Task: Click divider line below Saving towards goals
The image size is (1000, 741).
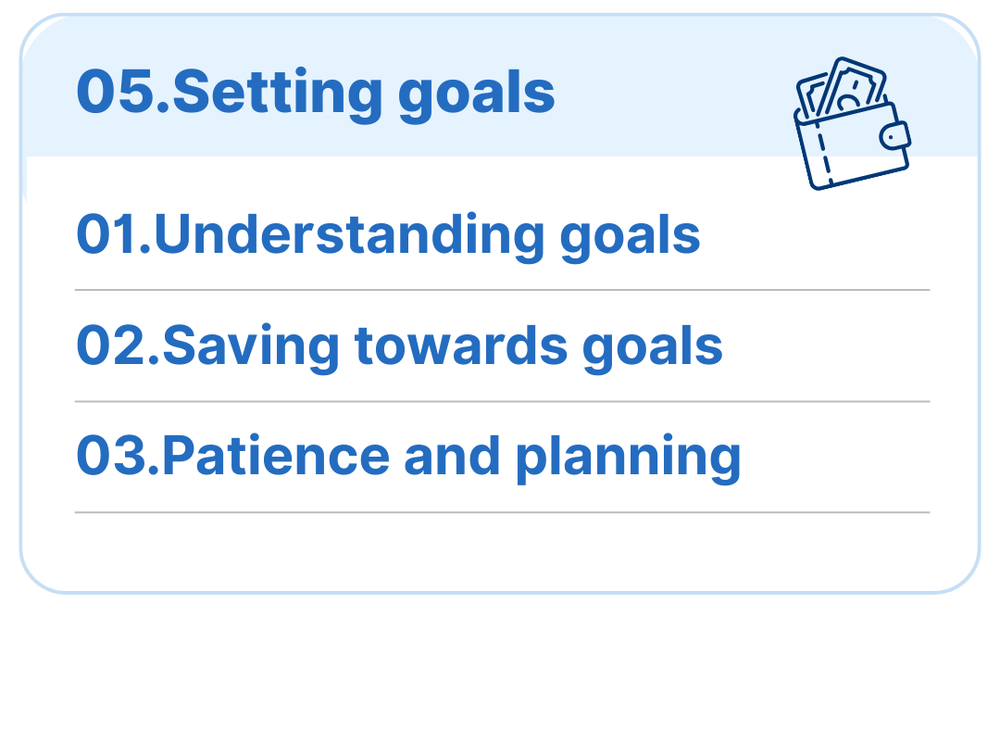Action: point(502,401)
